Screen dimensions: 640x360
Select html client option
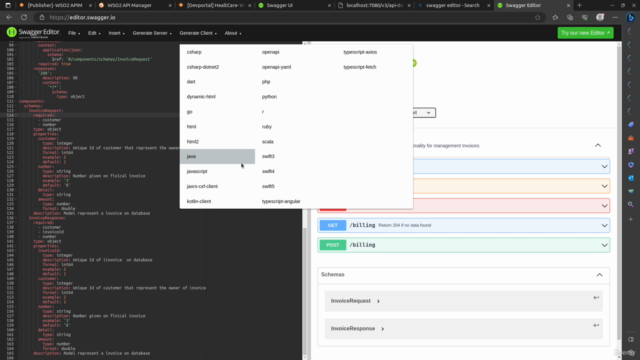coord(217,127)
